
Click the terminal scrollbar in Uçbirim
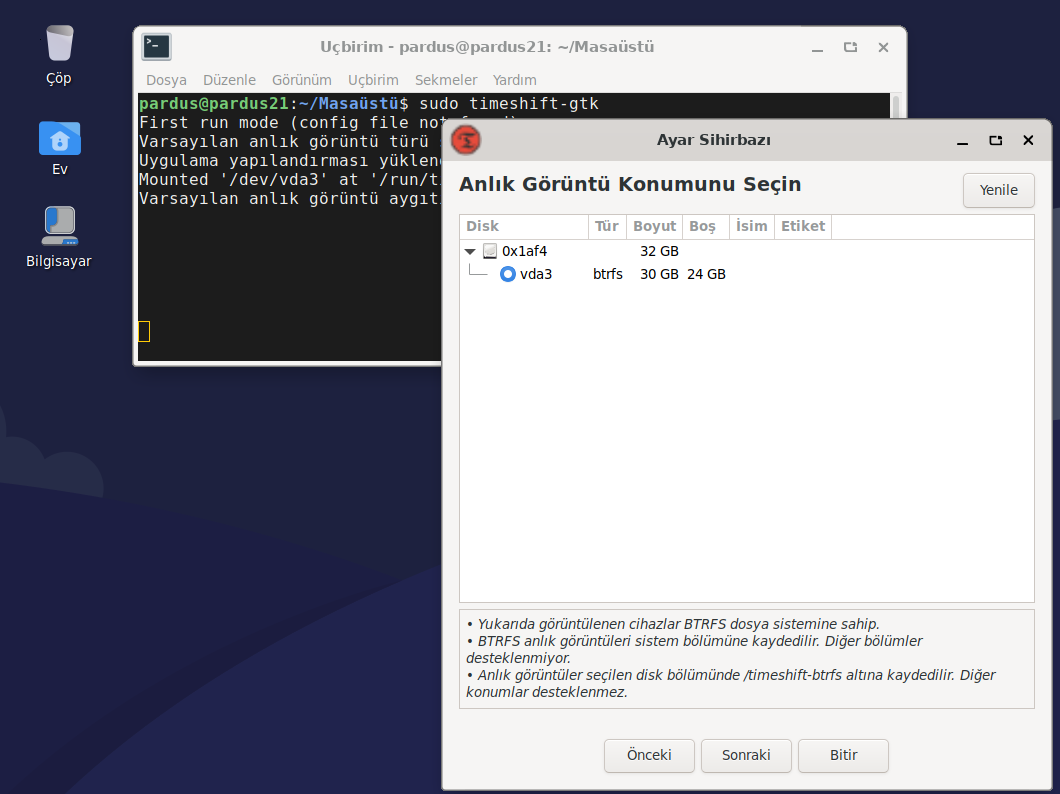pyautogui.click(x=896, y=107)
